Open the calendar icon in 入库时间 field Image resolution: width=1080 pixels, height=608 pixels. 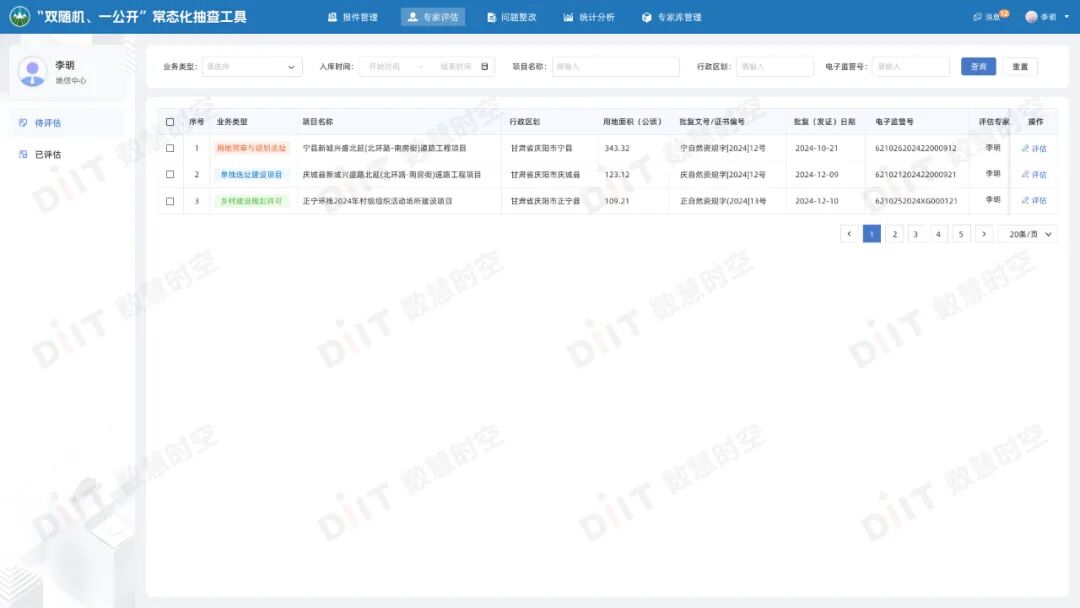pos(484,67)
